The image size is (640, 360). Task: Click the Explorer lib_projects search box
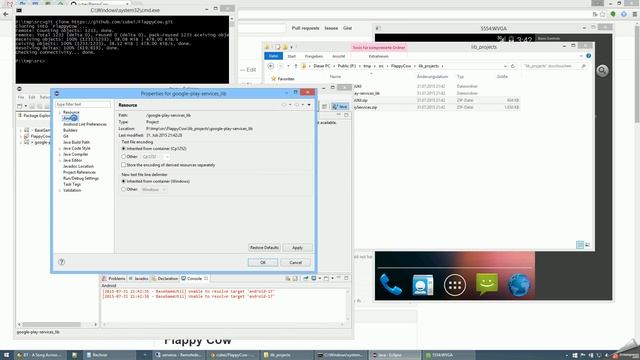coord(555,66)
